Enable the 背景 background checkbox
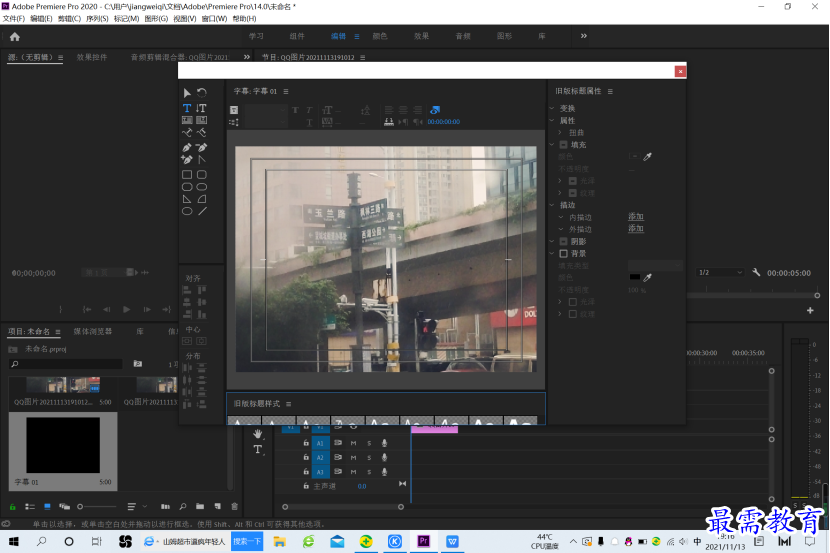830x553 pixels. (x=564, y=253)
